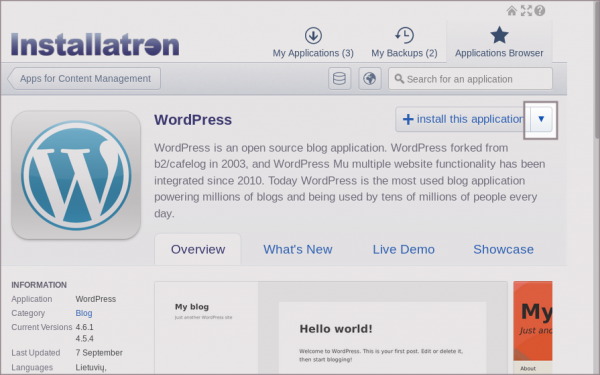Screen dimensions: 600x375
Task: Click version text 4.6.1
Action: click(84, 327)
